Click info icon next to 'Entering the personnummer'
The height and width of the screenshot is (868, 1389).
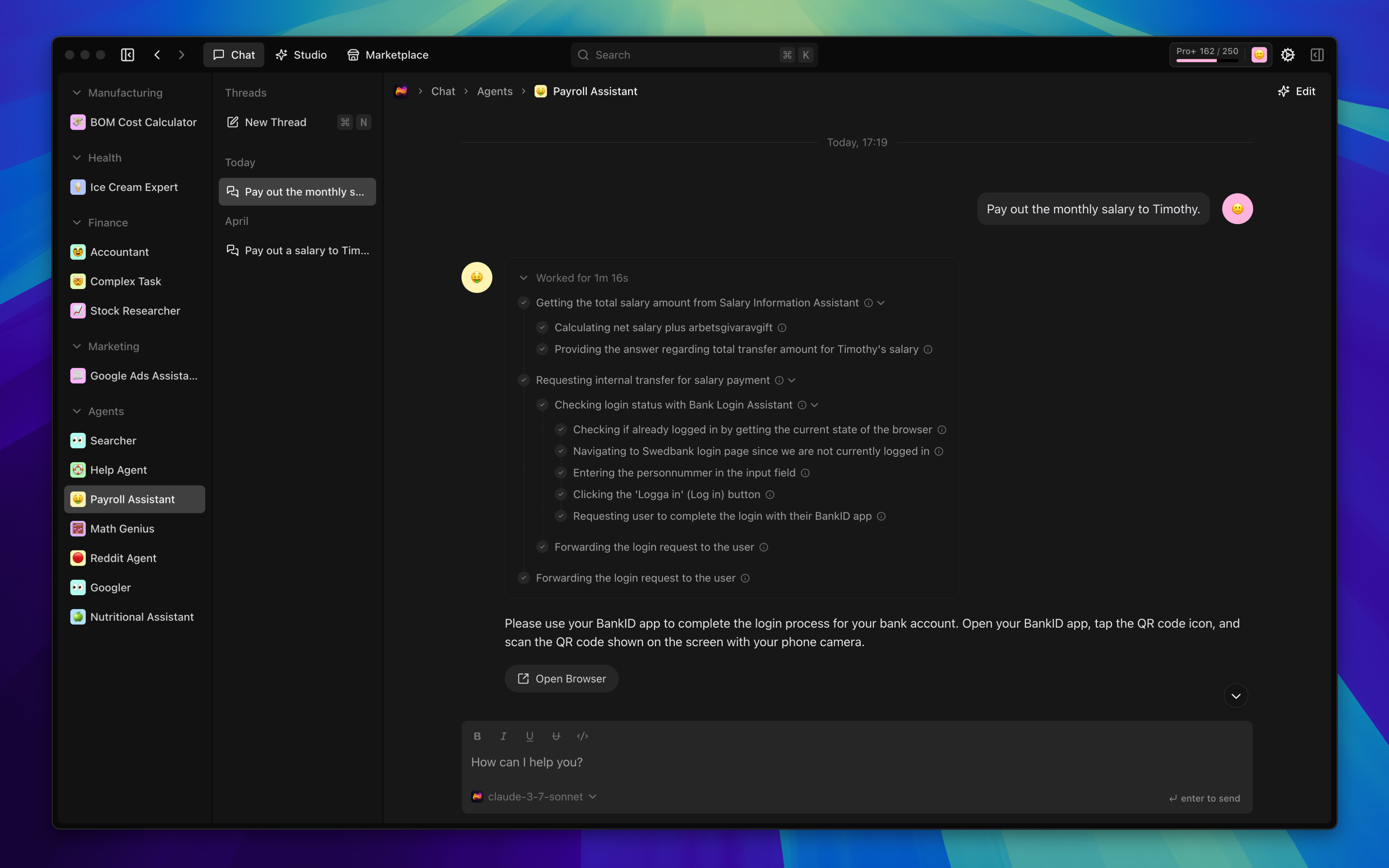[x=805, y=473]
